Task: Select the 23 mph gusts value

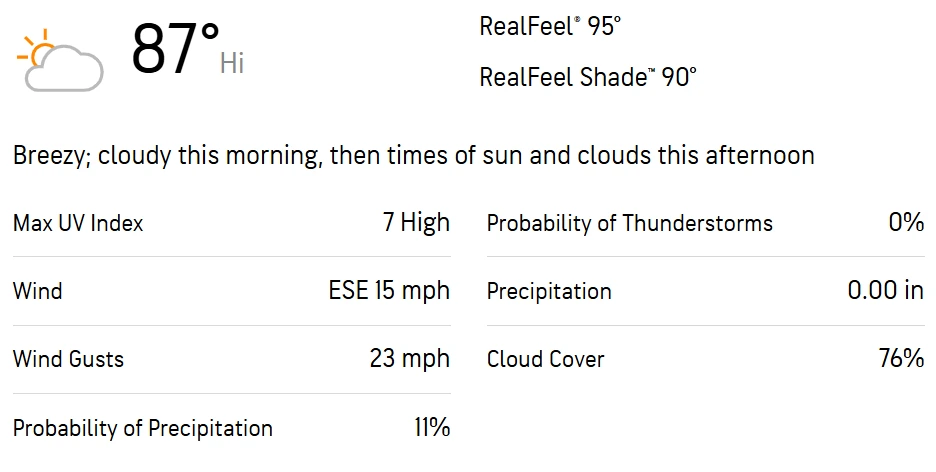Action: point(410,359)
